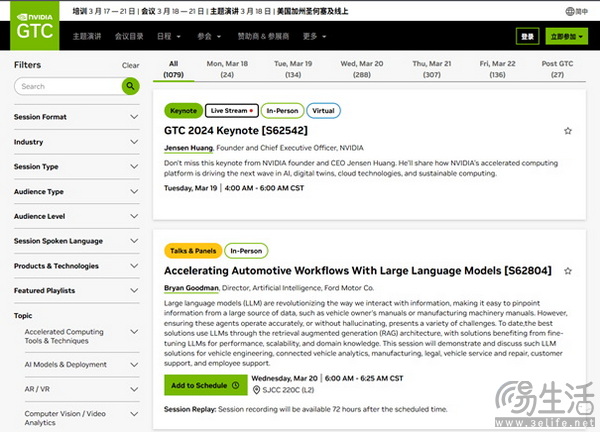Expand Computer Vision / Video Analytics topic
600x432 pixels.
tap(82, 418)
